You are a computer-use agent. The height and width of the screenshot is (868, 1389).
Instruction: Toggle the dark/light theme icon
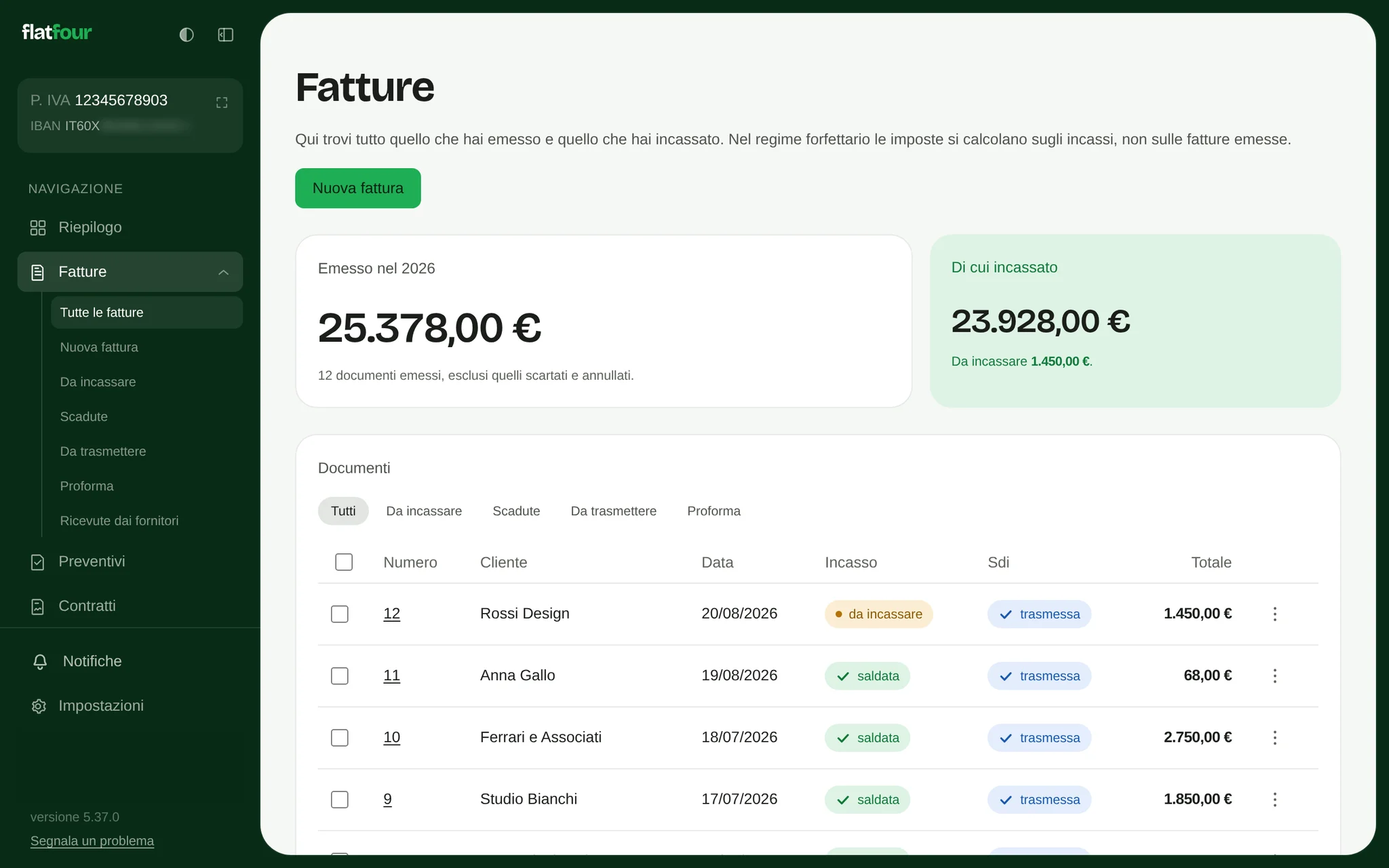[187, 35]
